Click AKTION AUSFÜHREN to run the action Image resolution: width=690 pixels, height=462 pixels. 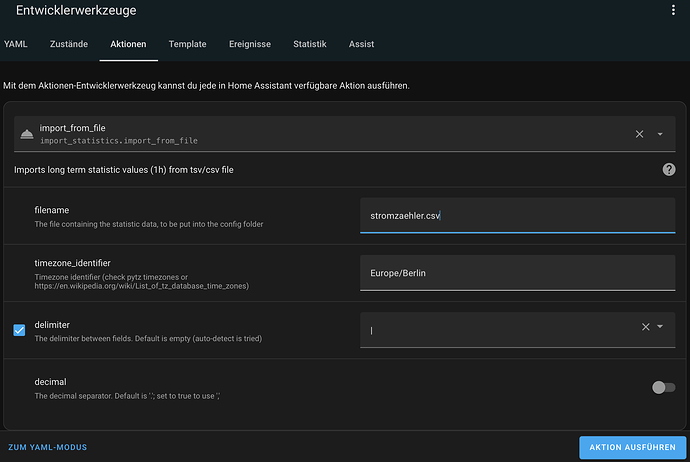[x=632, y=447]
